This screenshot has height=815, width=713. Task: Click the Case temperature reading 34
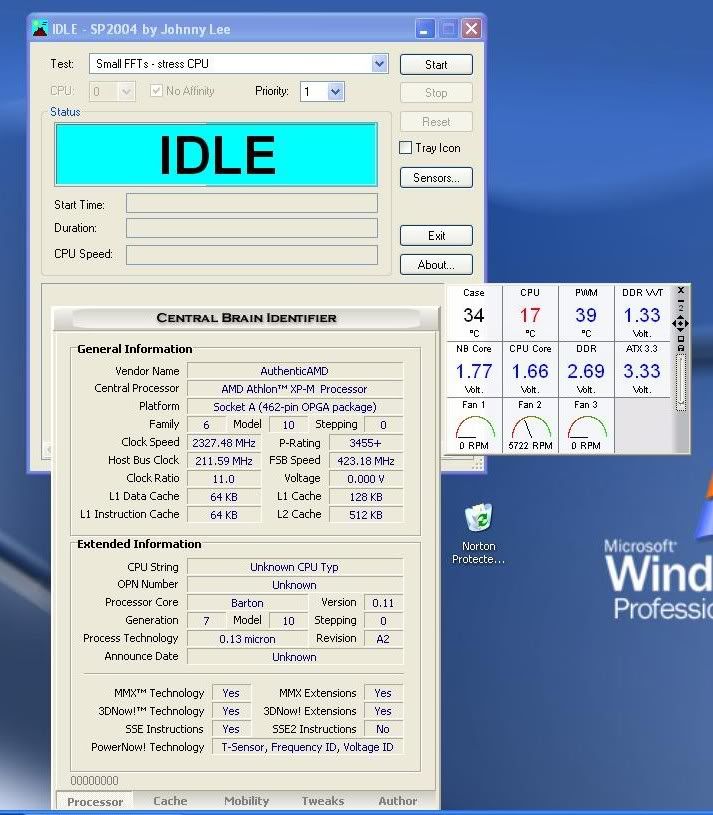click(474, 315)
